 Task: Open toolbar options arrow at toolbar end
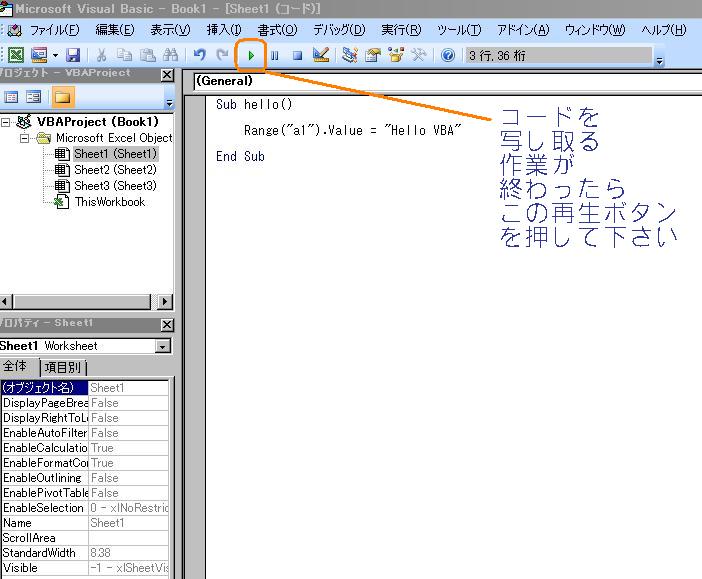[x=659, y=60]
